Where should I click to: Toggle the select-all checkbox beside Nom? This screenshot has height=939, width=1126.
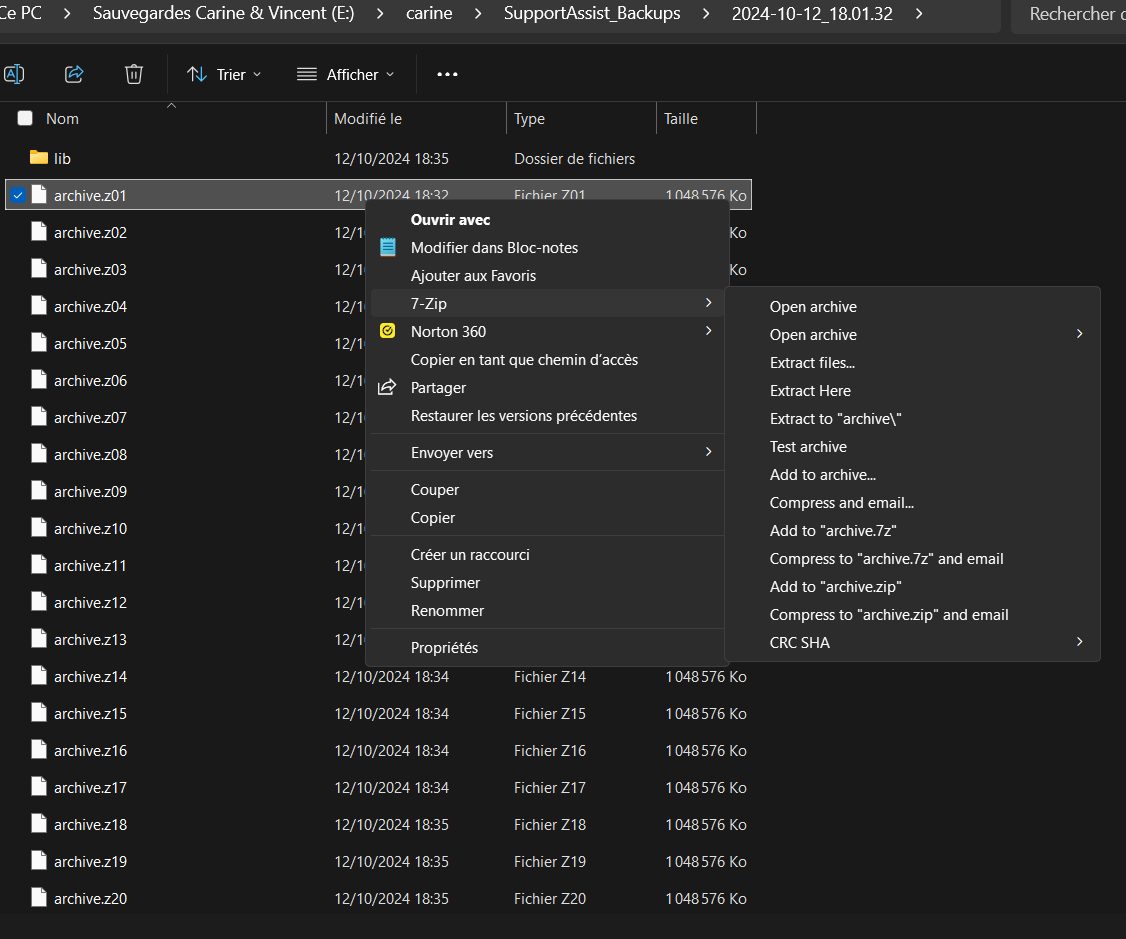click(25, 118)
